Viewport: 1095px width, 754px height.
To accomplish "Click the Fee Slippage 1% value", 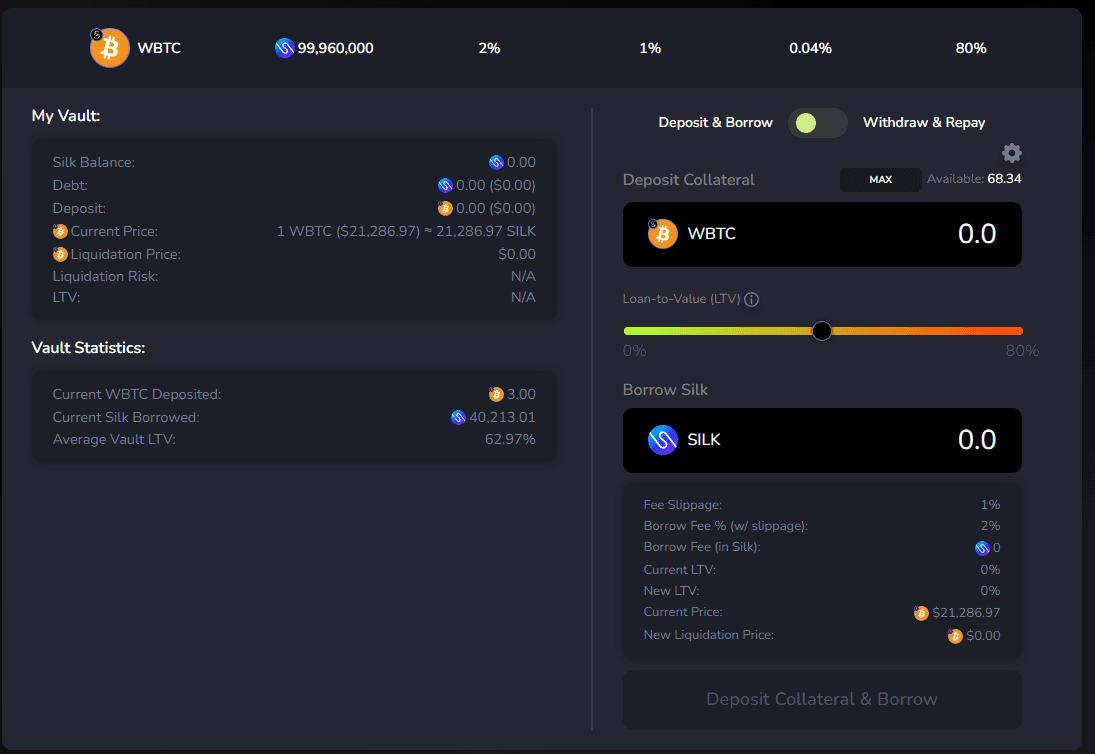I will [990, 505].
